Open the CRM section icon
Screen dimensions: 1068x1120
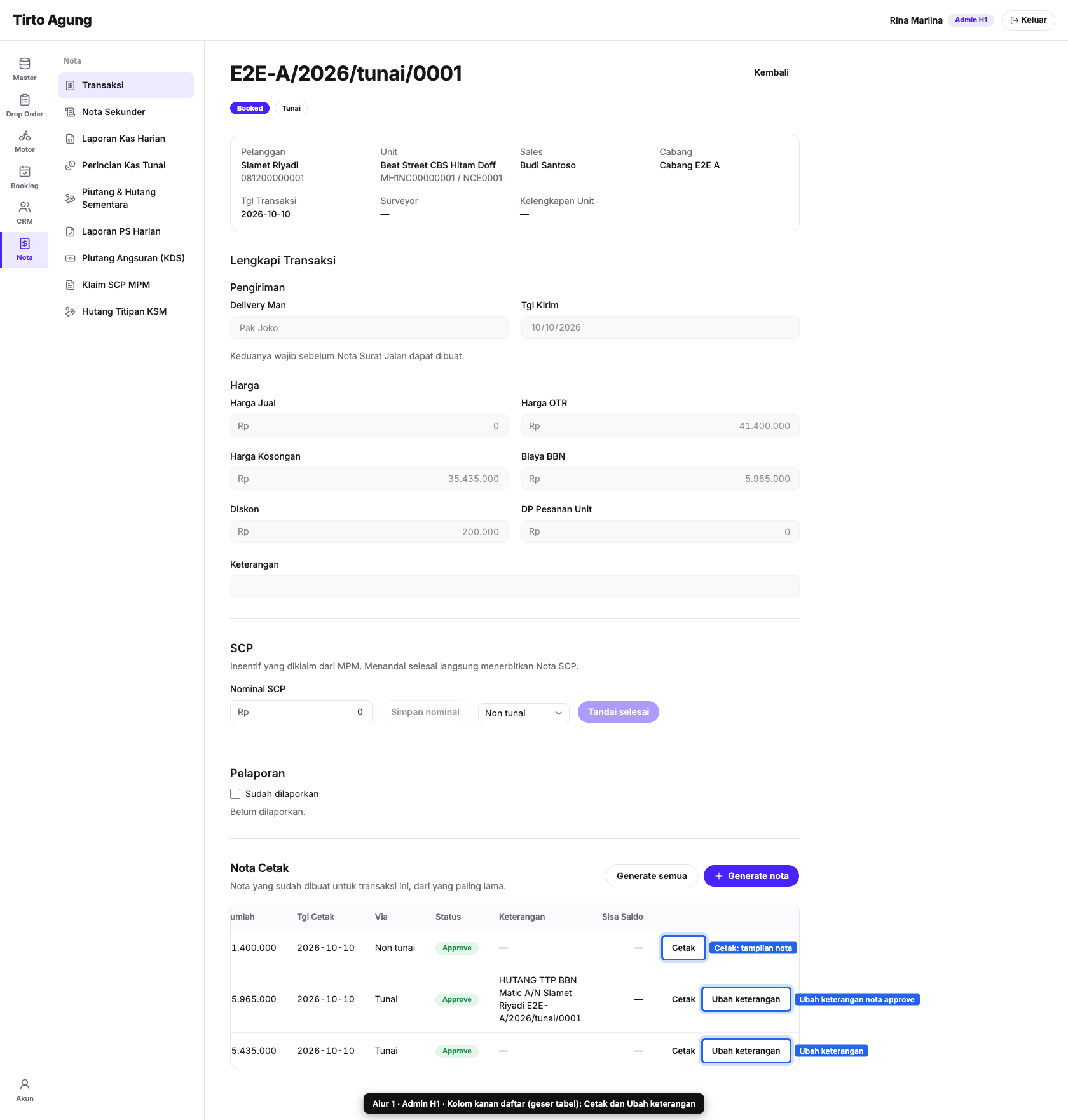point(24,207)
